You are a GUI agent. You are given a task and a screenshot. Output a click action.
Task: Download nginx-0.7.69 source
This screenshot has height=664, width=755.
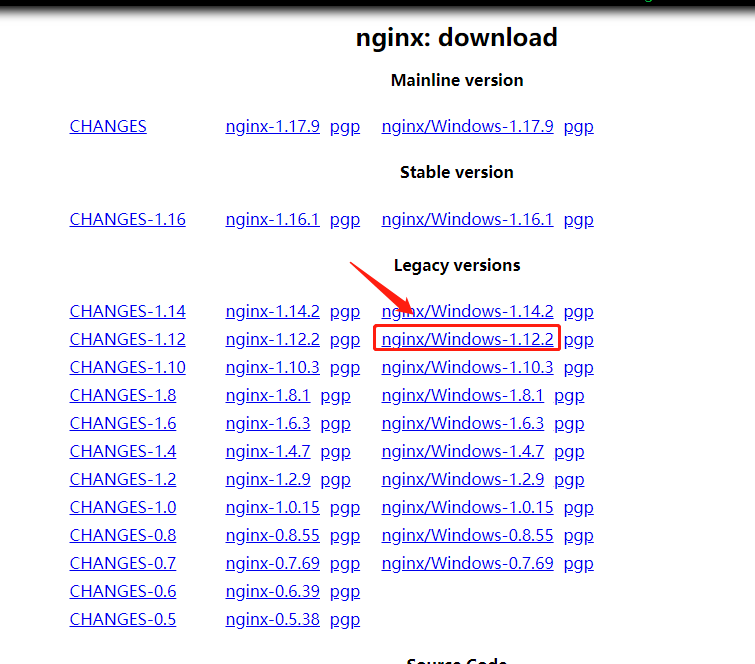tap(273, 562)
